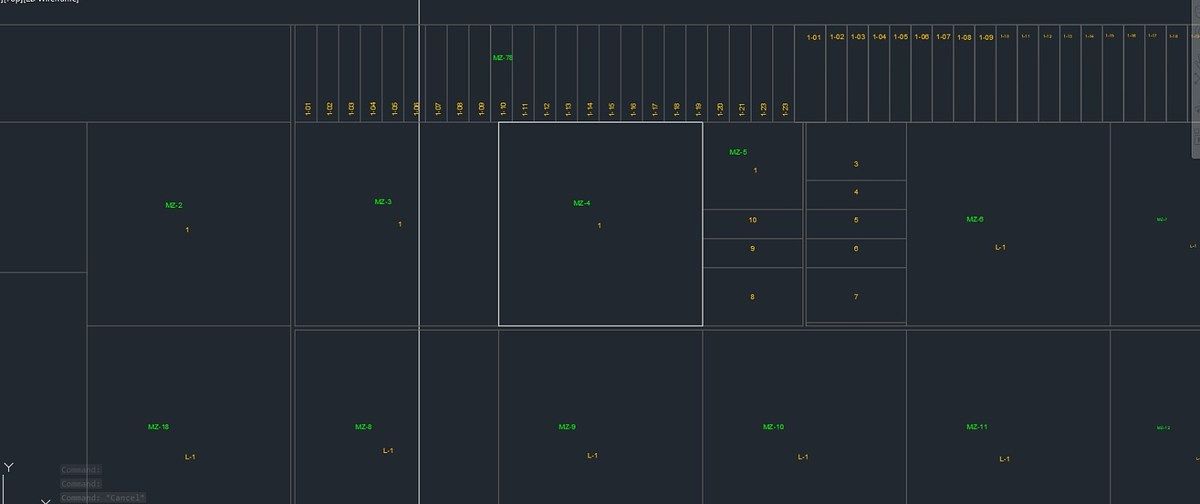The image size is (1200, 504).
Task: Click lot number 10 in MZ-5
Action: pos(752,219)
